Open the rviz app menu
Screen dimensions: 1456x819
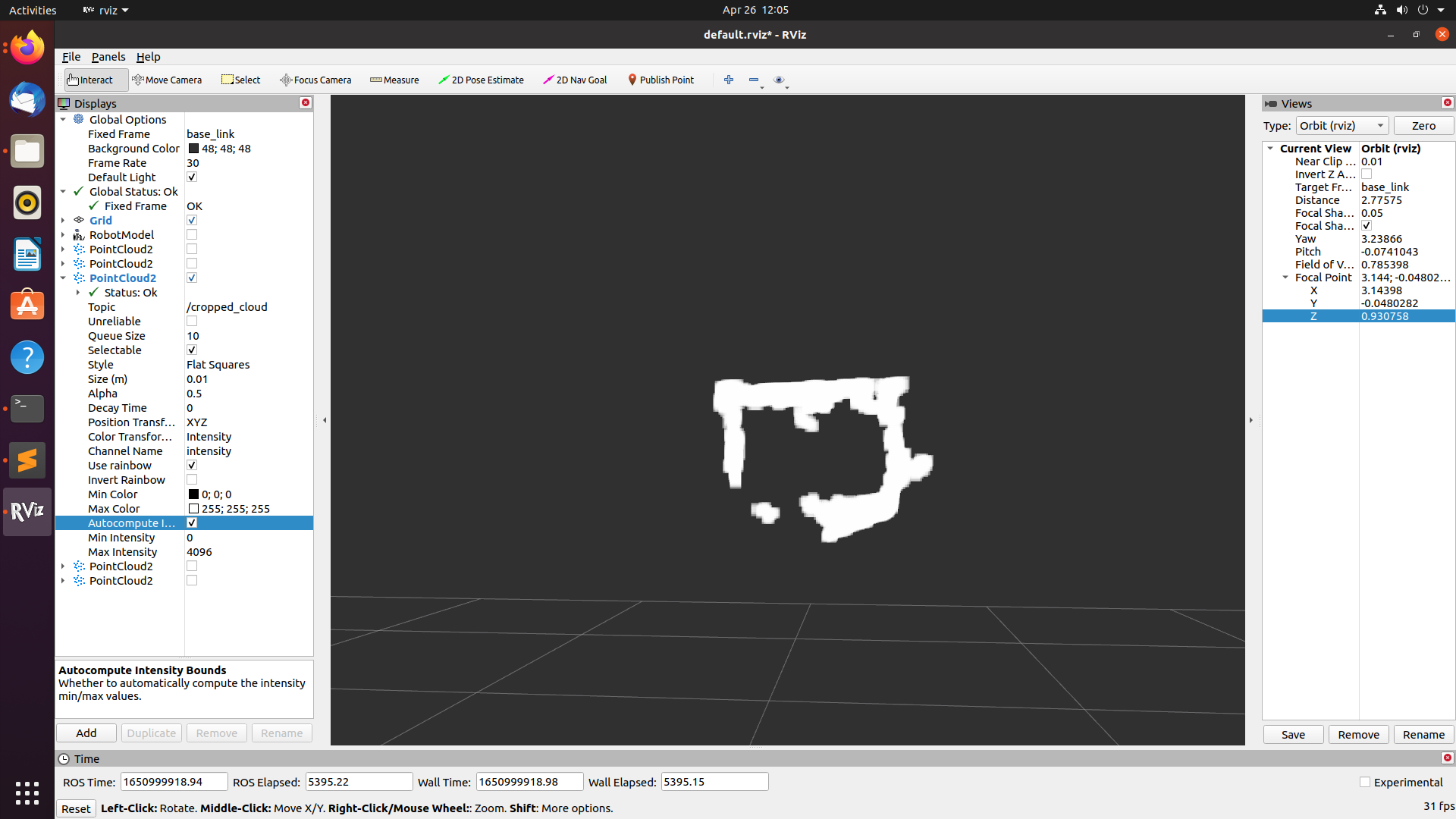tap(105, 10)
